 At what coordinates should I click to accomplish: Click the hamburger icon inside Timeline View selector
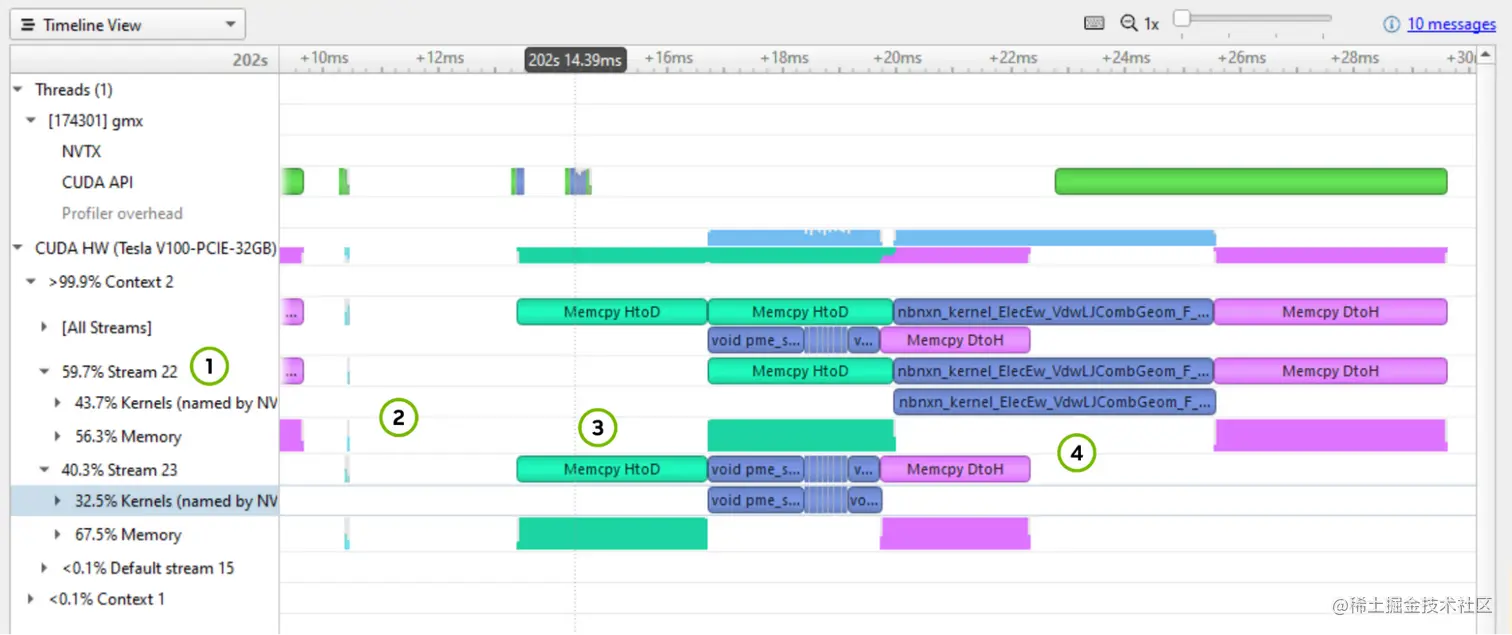coord(29,24)
